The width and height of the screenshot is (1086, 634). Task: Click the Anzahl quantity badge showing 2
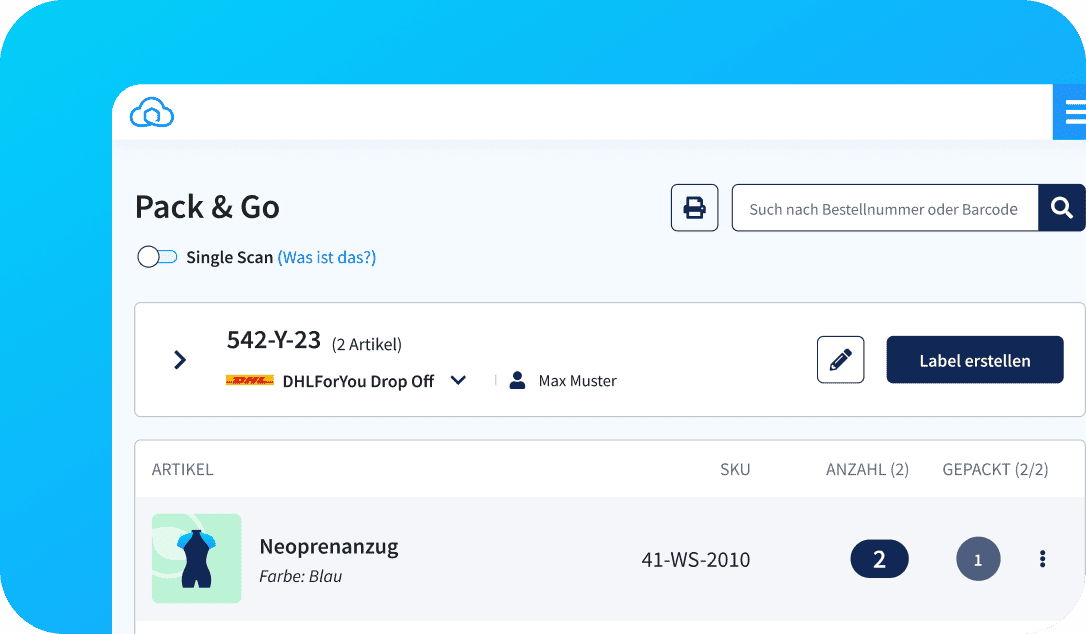point(879,559)
